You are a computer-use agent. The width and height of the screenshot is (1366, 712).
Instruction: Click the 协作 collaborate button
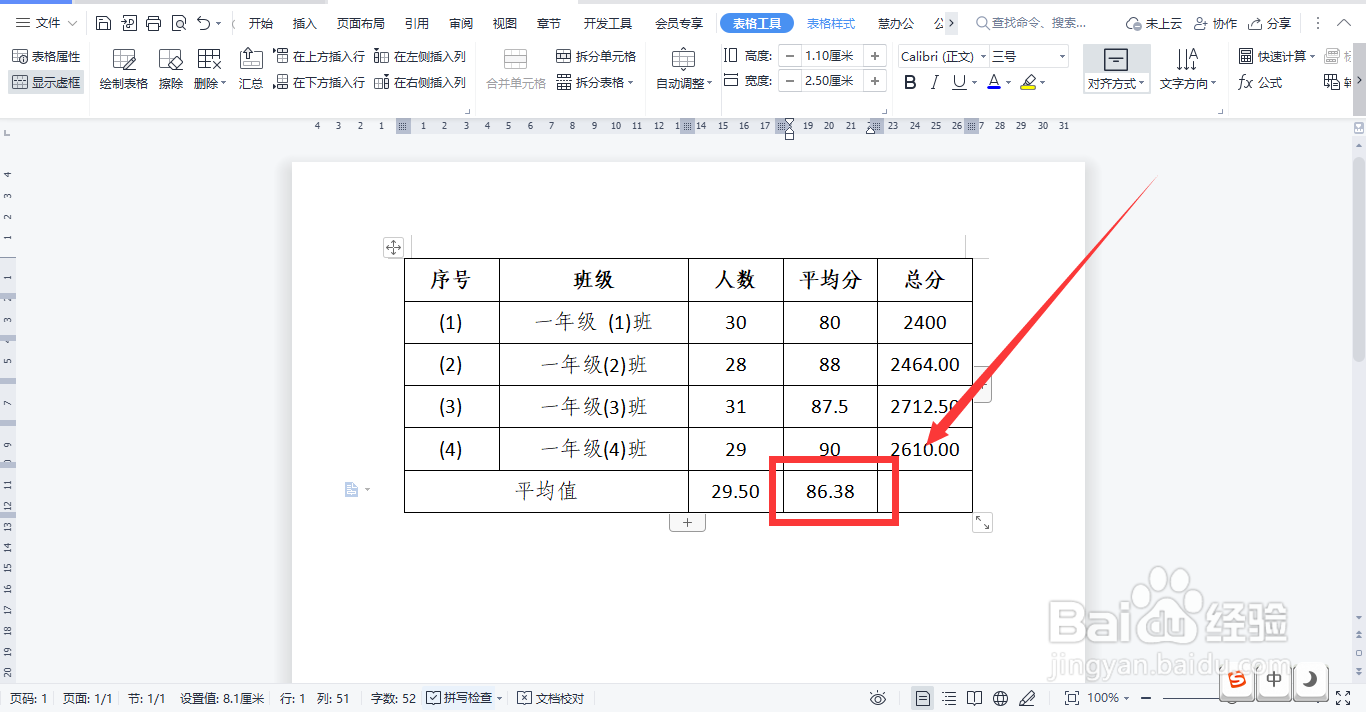pos(1218,23)
